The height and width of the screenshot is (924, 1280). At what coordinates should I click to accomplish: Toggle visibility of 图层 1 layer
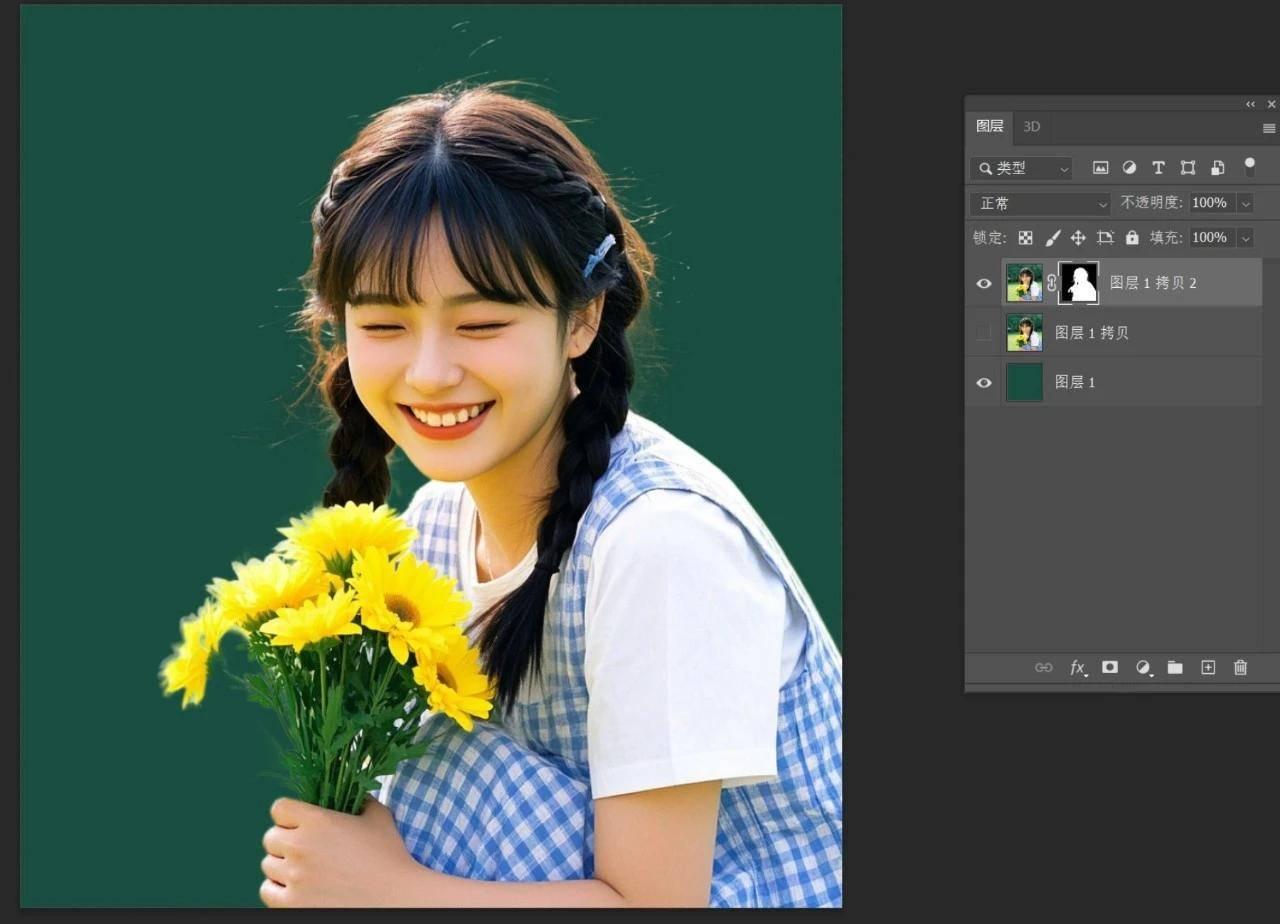coord(984,382)
